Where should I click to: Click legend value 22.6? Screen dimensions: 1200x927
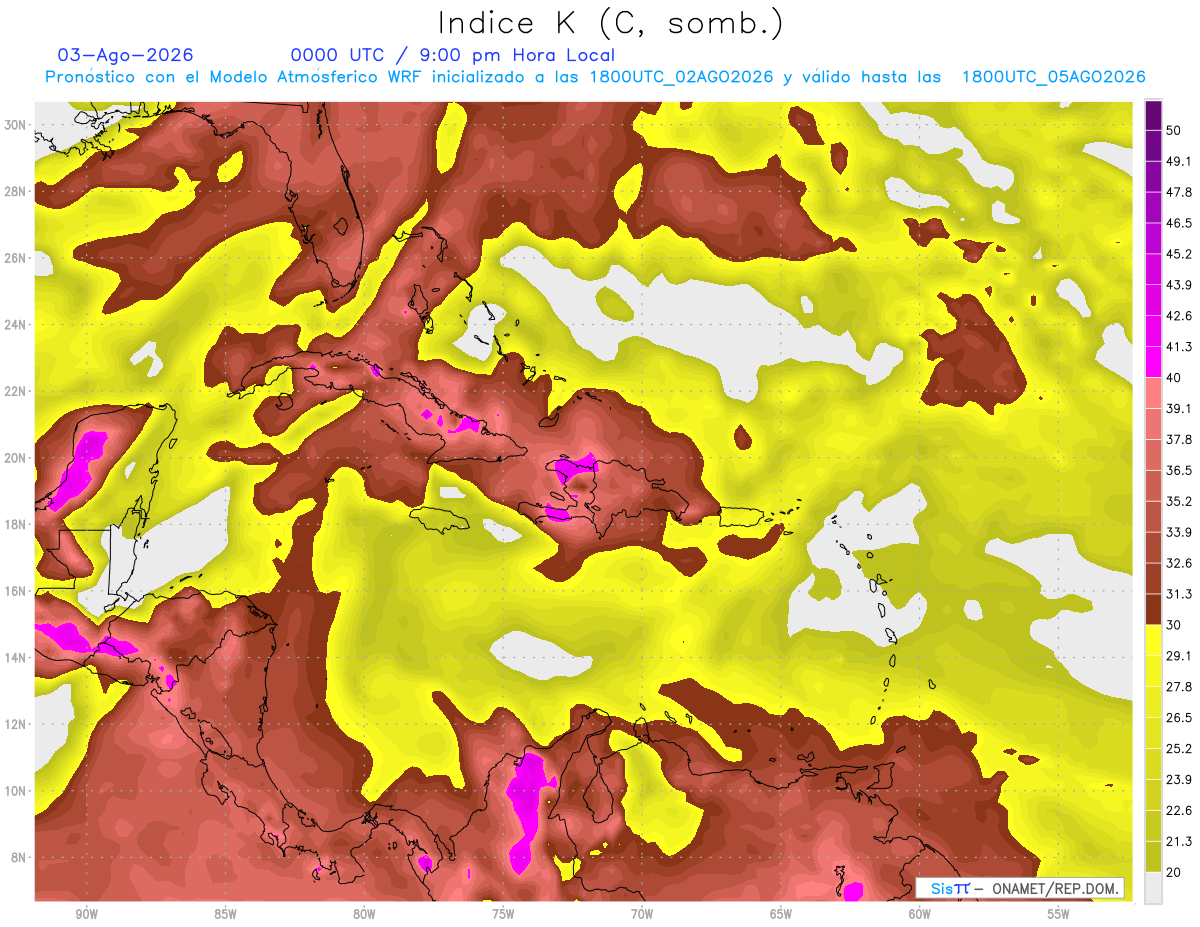tap(1180, 810)
